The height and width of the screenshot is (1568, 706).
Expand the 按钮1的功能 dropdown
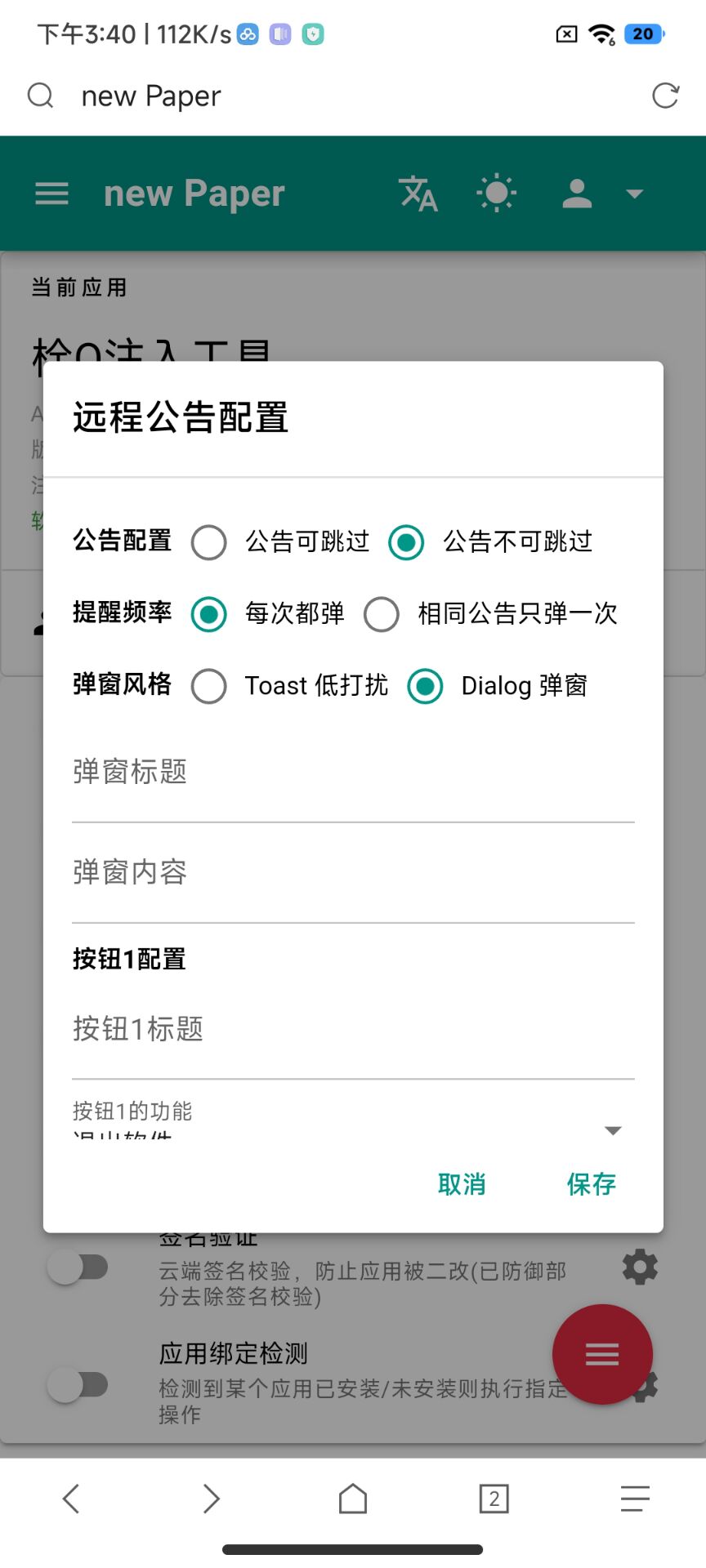coord(613,1130)
